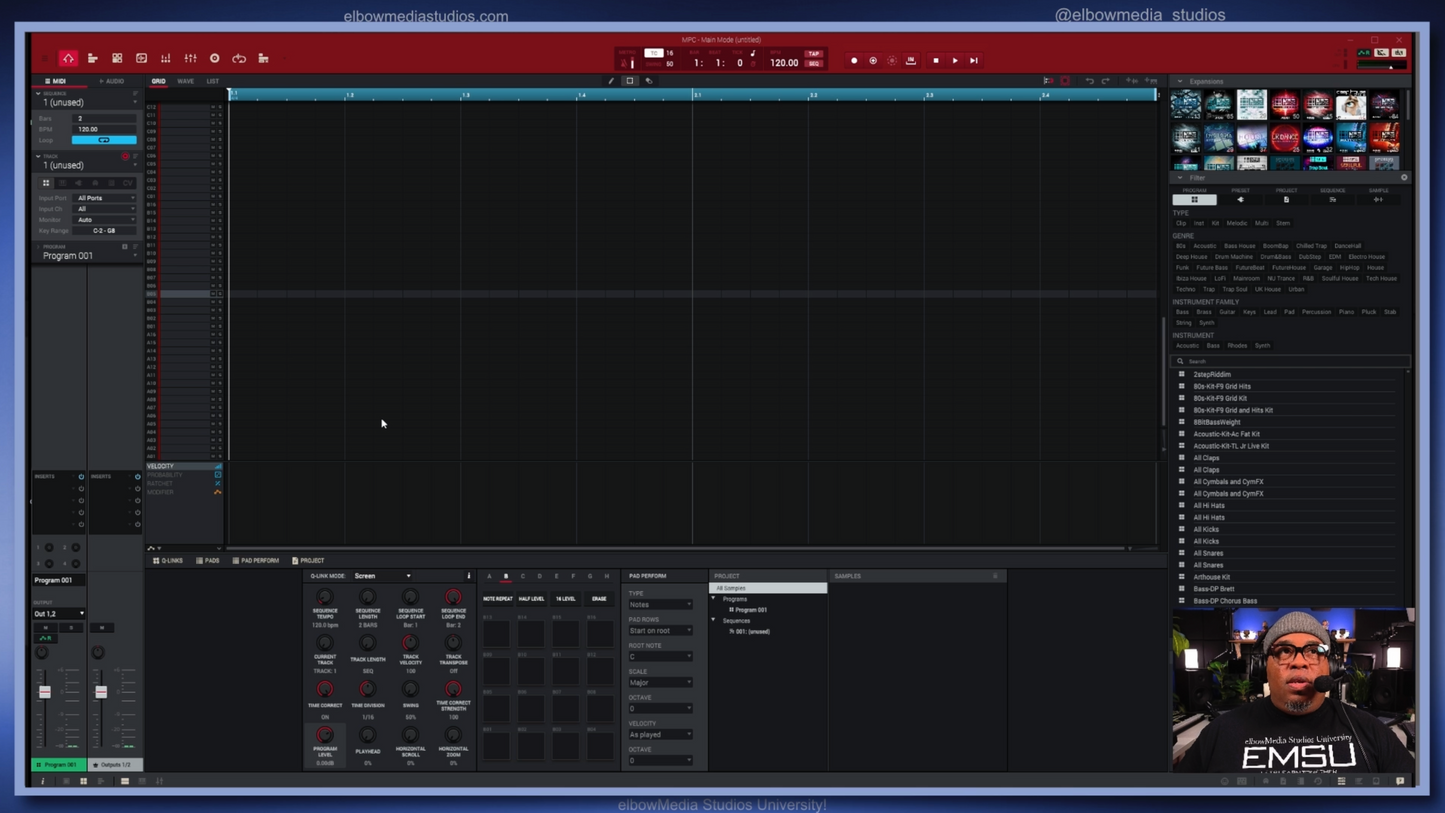Open the hamburger menu at top left
Viewport: 1445px width, 813px height.
tap(44, 58)
